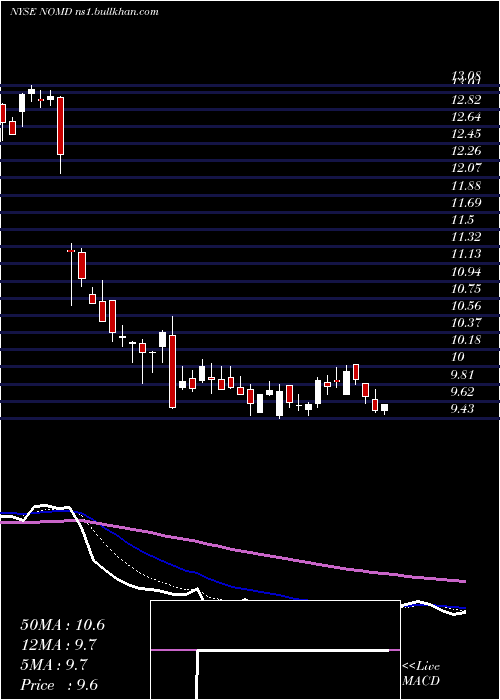Click the 10.37 price axis label

[x=466, y=323]
